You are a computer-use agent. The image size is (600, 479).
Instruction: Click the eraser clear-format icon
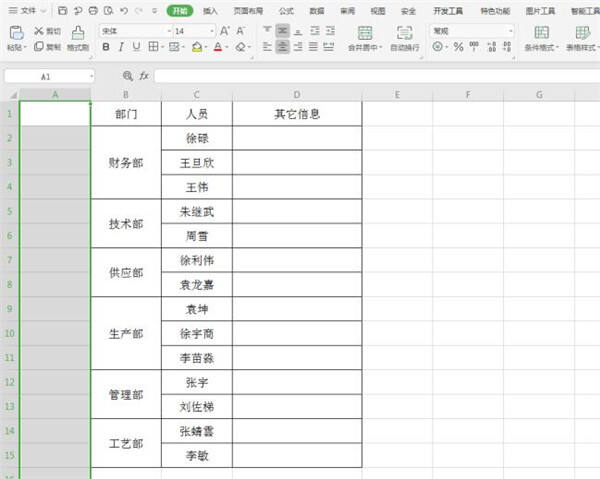(x=241, y=47)
